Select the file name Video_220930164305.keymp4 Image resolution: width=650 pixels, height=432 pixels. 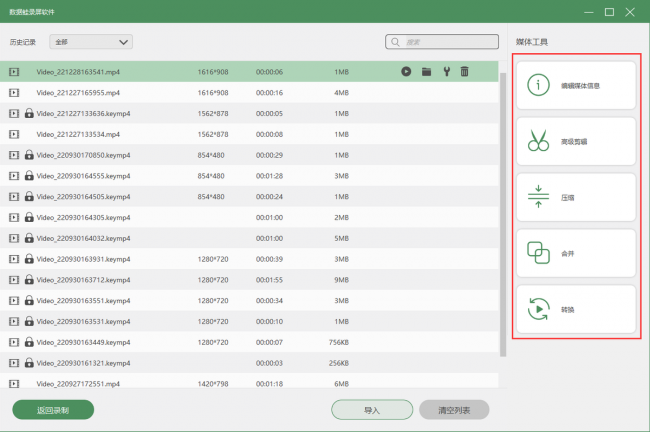point(83,217)
